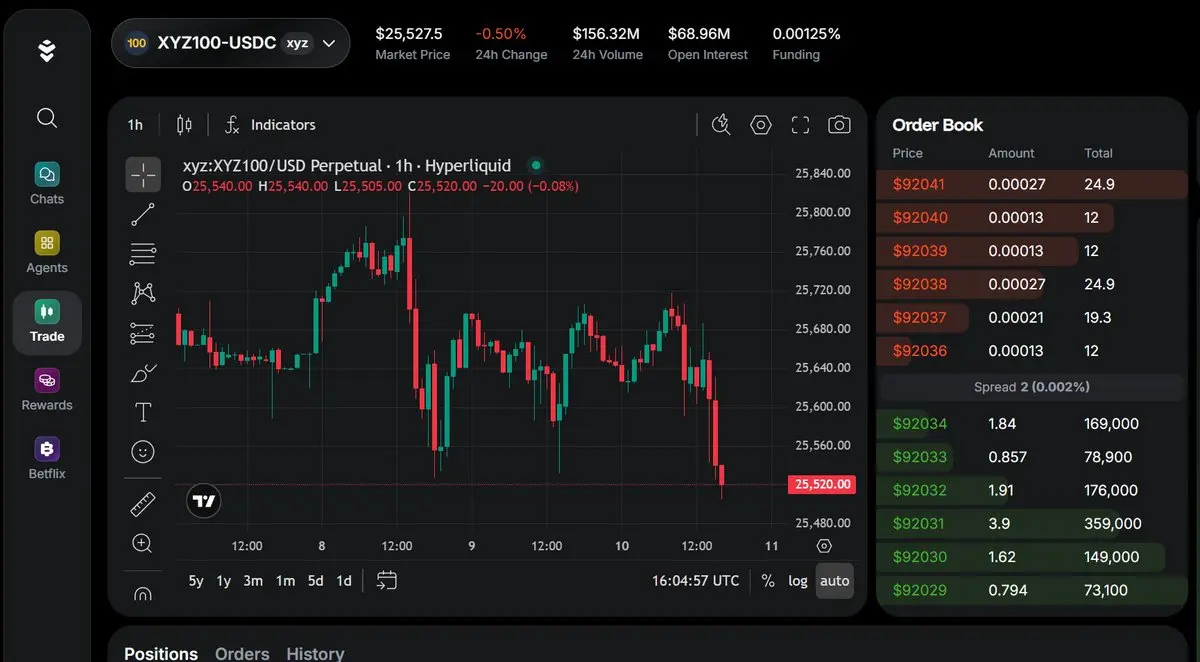
Task: Click the bid price $92029
Action: (x=919, y=590)
